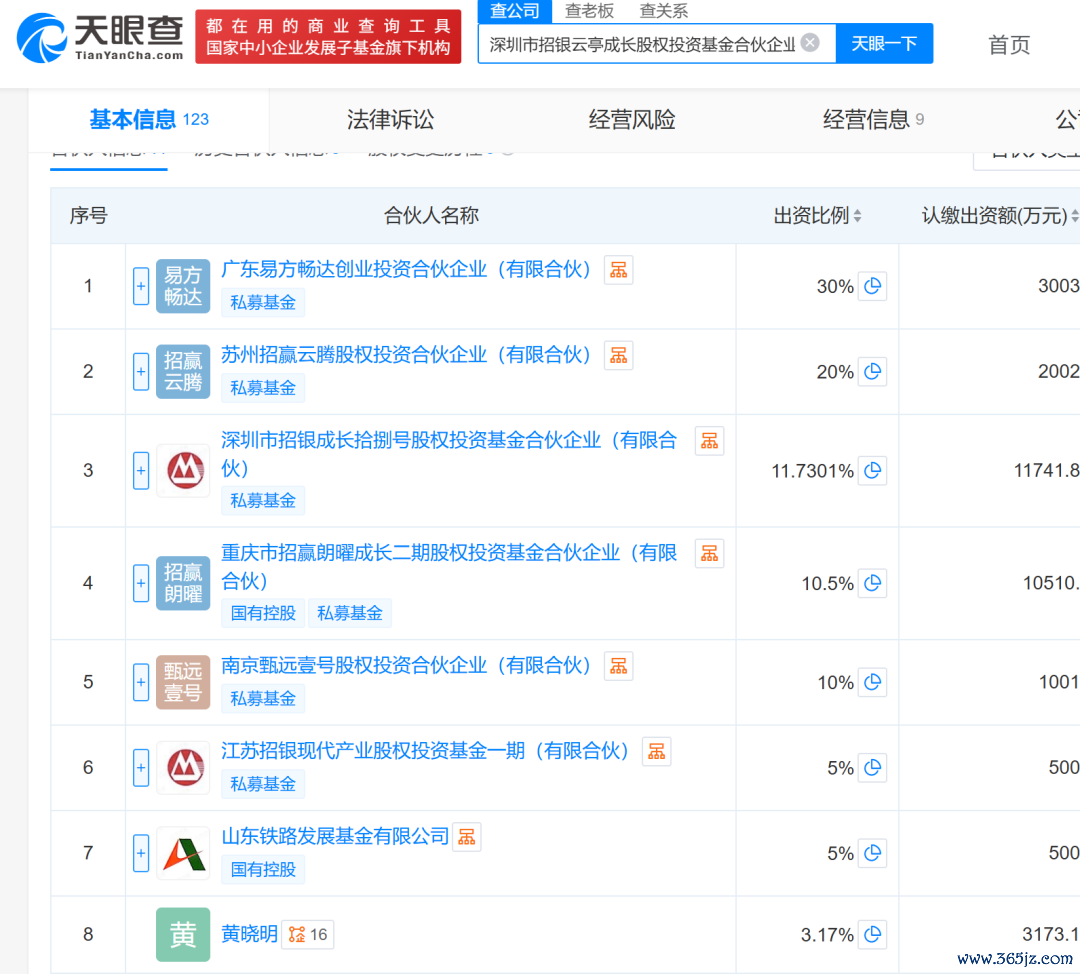
Task: Open 黄晓明 partner link
Action: point(249,934)
